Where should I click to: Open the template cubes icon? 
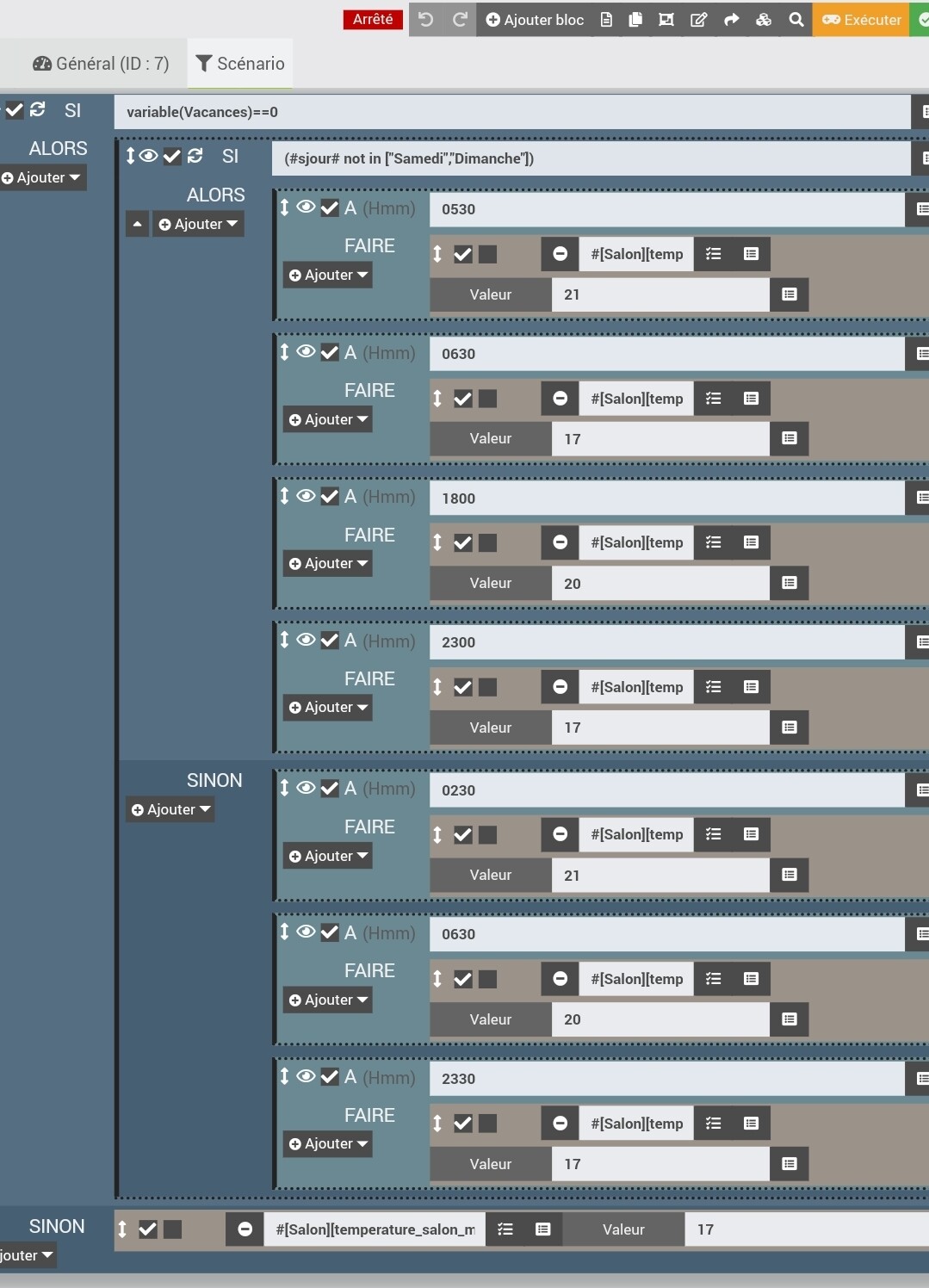(764, 19)
